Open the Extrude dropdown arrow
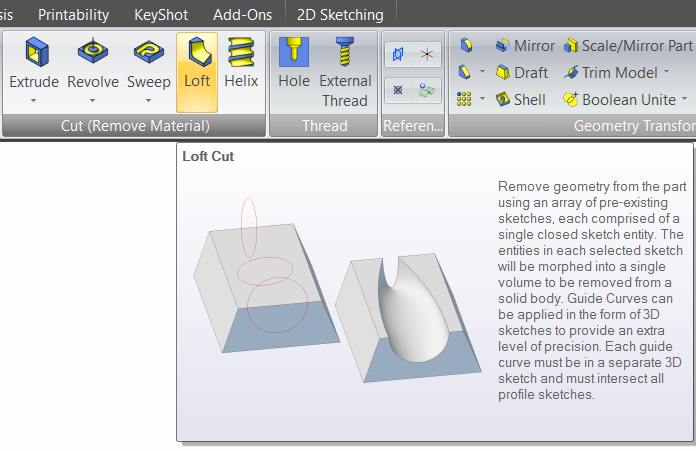This screenshot has height=451, width=696. click(x=34, y=101)
